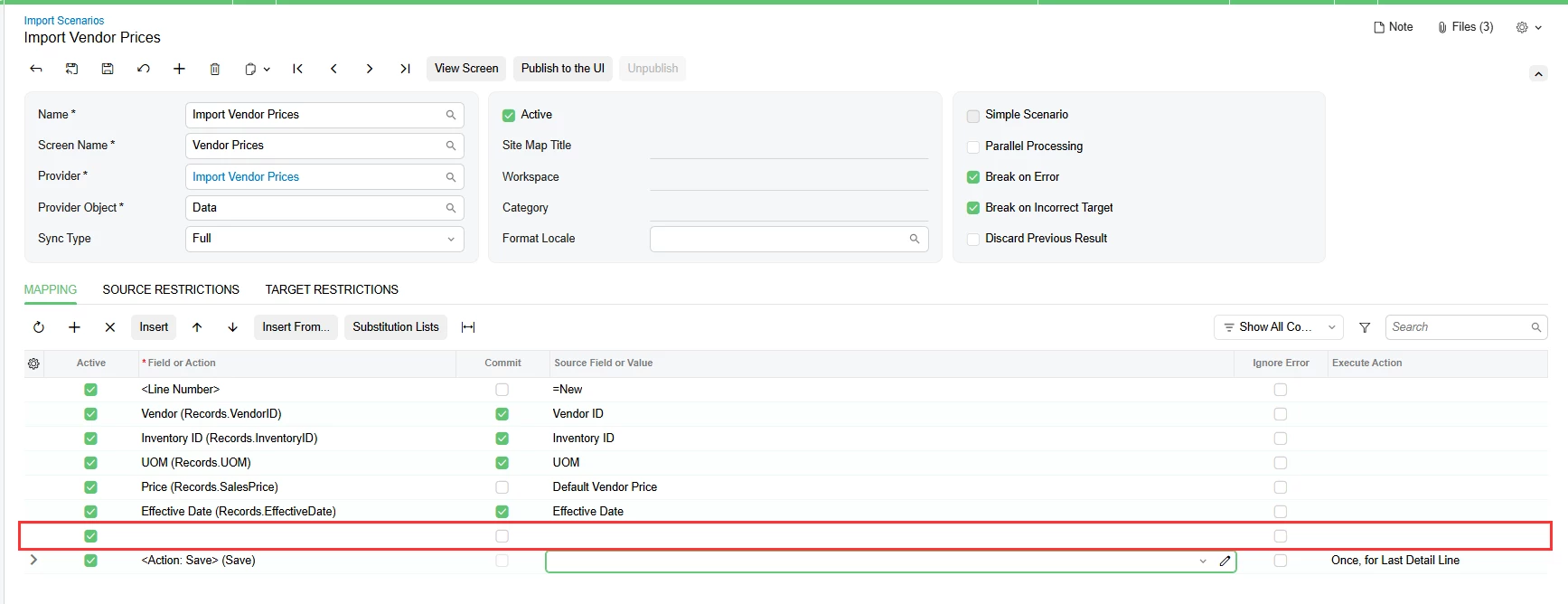Move mapping row down arrow
Viewport: 1568px width, 604px height.
point(233,327)
